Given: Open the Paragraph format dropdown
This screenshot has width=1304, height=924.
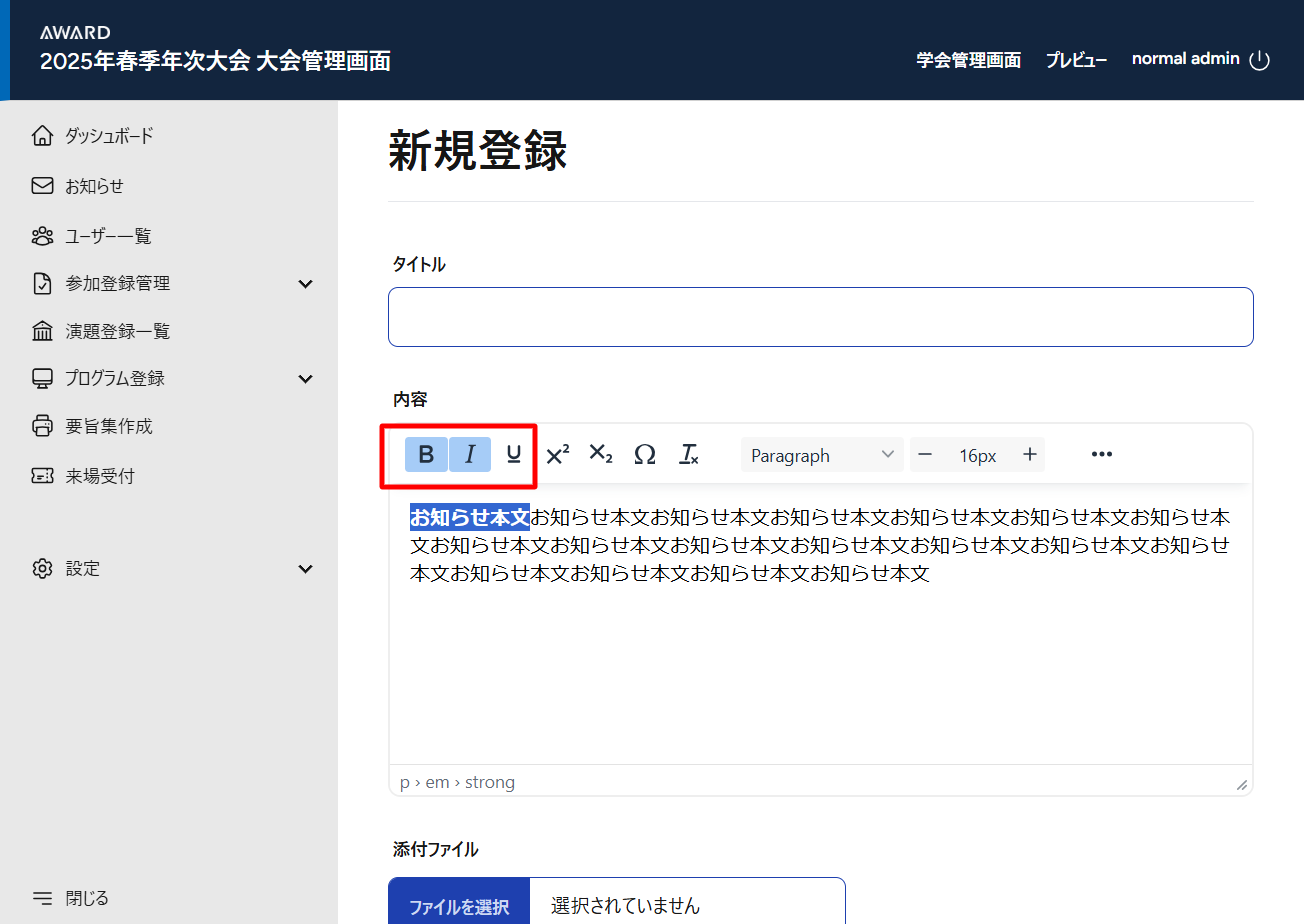Looking at the screenshot, I should click(x=822, y=455).
